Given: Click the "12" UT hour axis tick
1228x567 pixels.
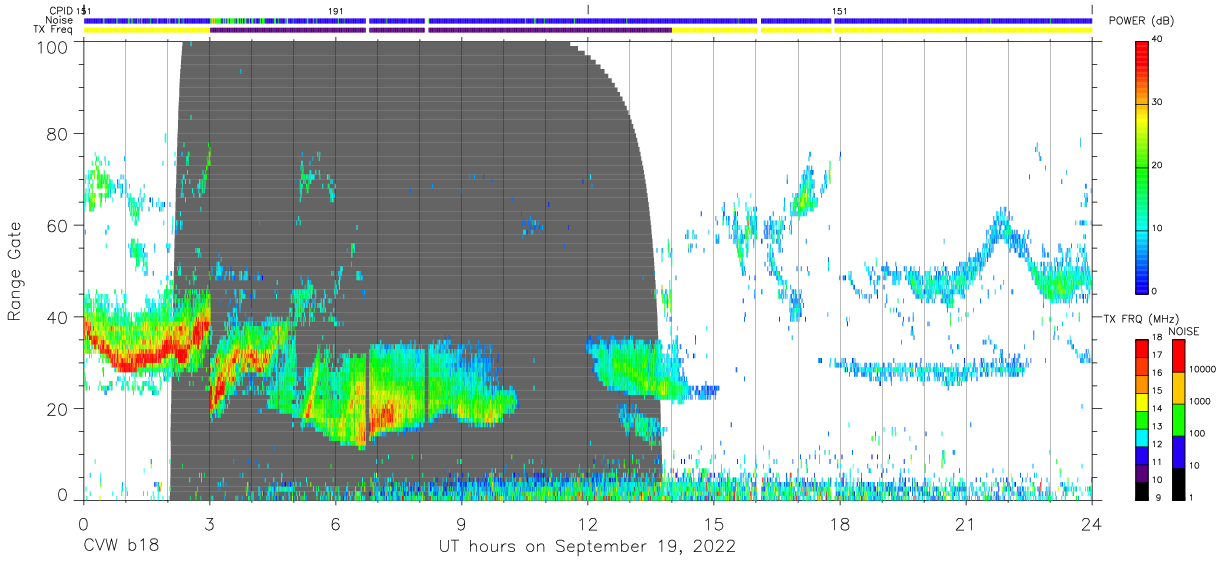Looking at the screenshot, I should coord(587,523).
